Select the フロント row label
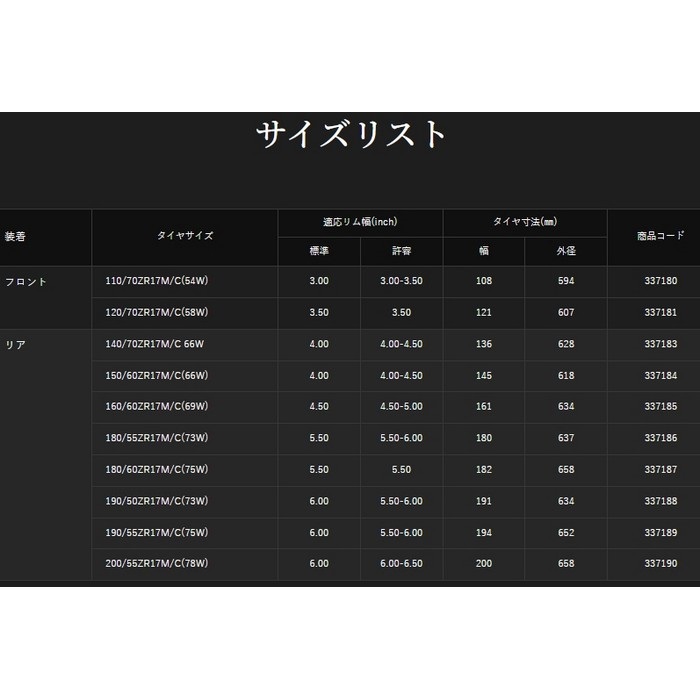The image size is (700, 700). click(26, 282)
